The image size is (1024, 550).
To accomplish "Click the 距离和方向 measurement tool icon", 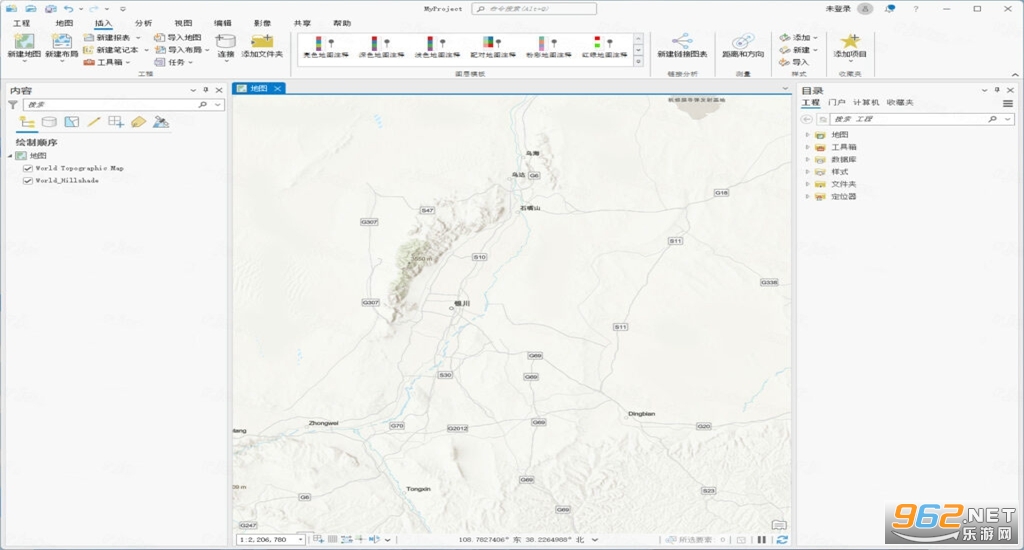I will tap(743, 41).
